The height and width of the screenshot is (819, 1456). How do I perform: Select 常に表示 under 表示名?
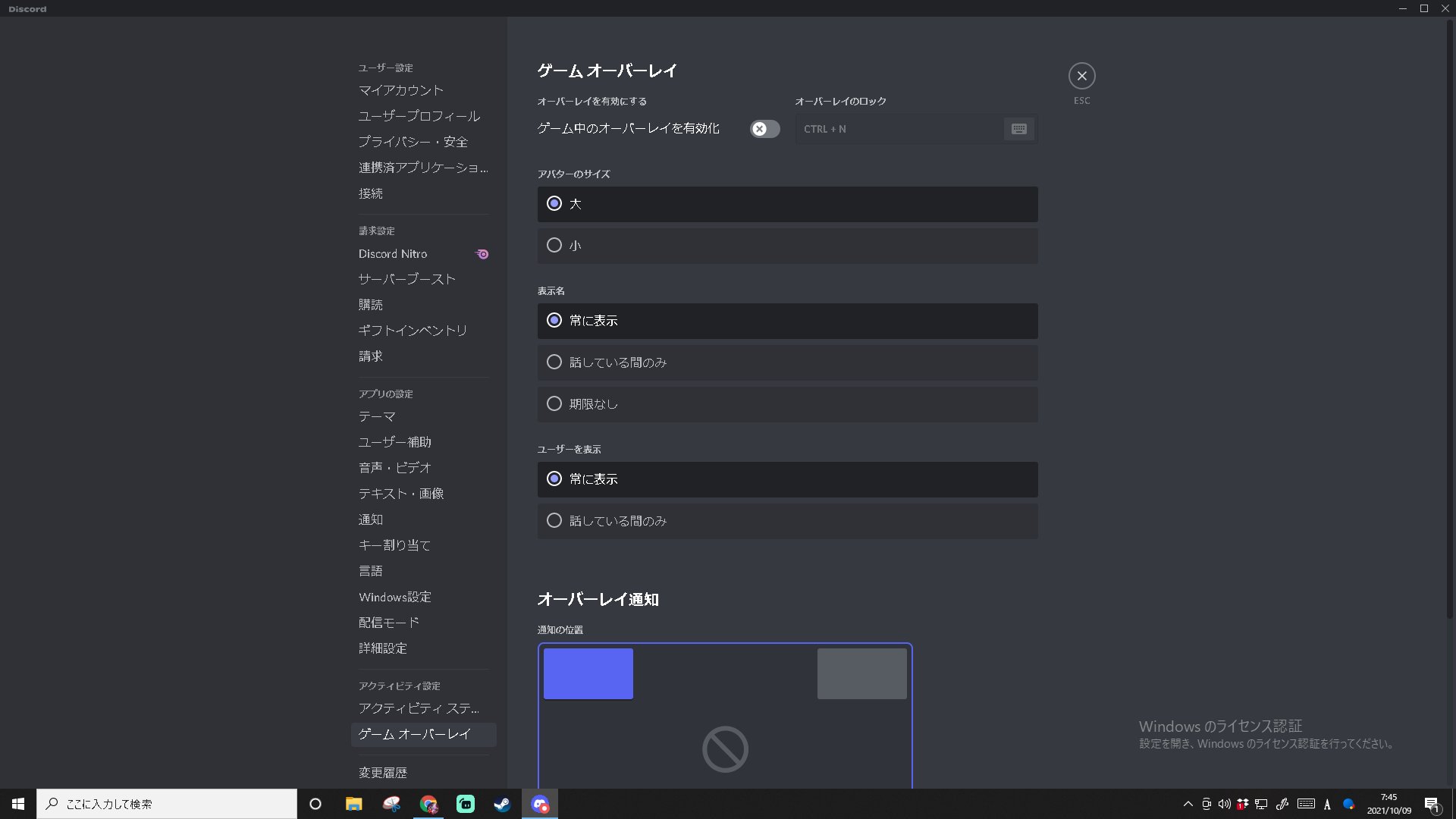click(x=787, y=321)
